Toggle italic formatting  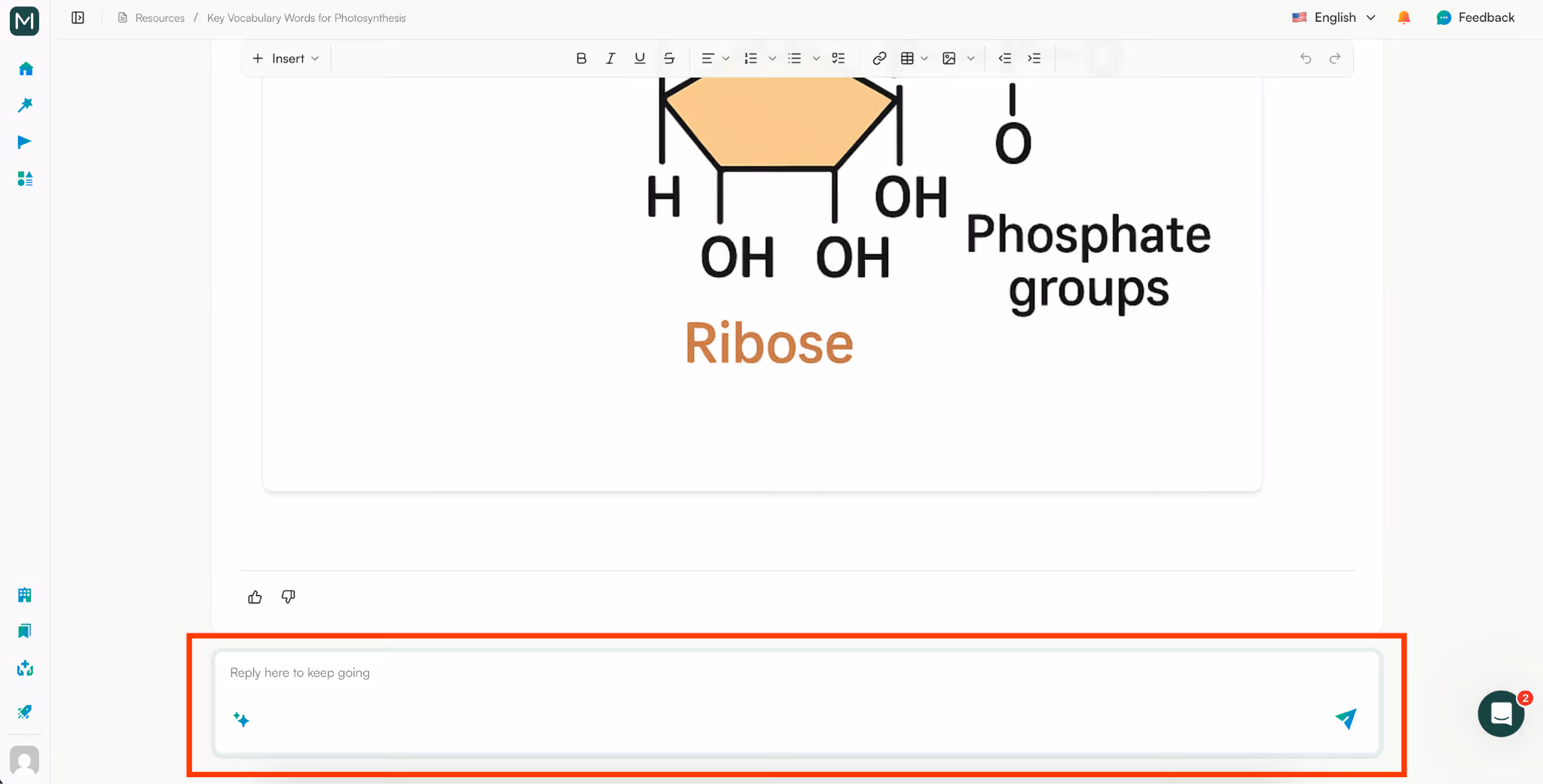point(610,58)
